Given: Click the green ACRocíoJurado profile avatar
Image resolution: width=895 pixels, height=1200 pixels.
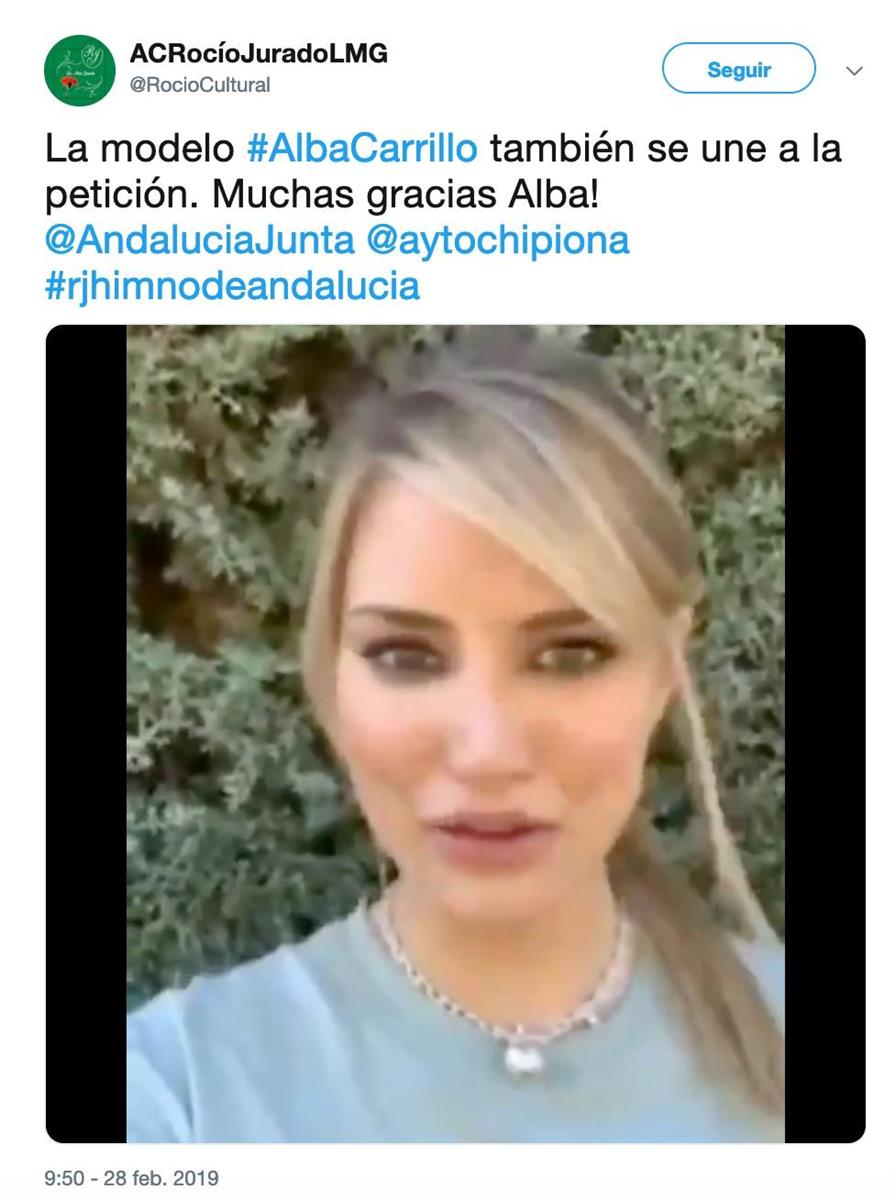Looking at the screenshot, I should [80, 70].
